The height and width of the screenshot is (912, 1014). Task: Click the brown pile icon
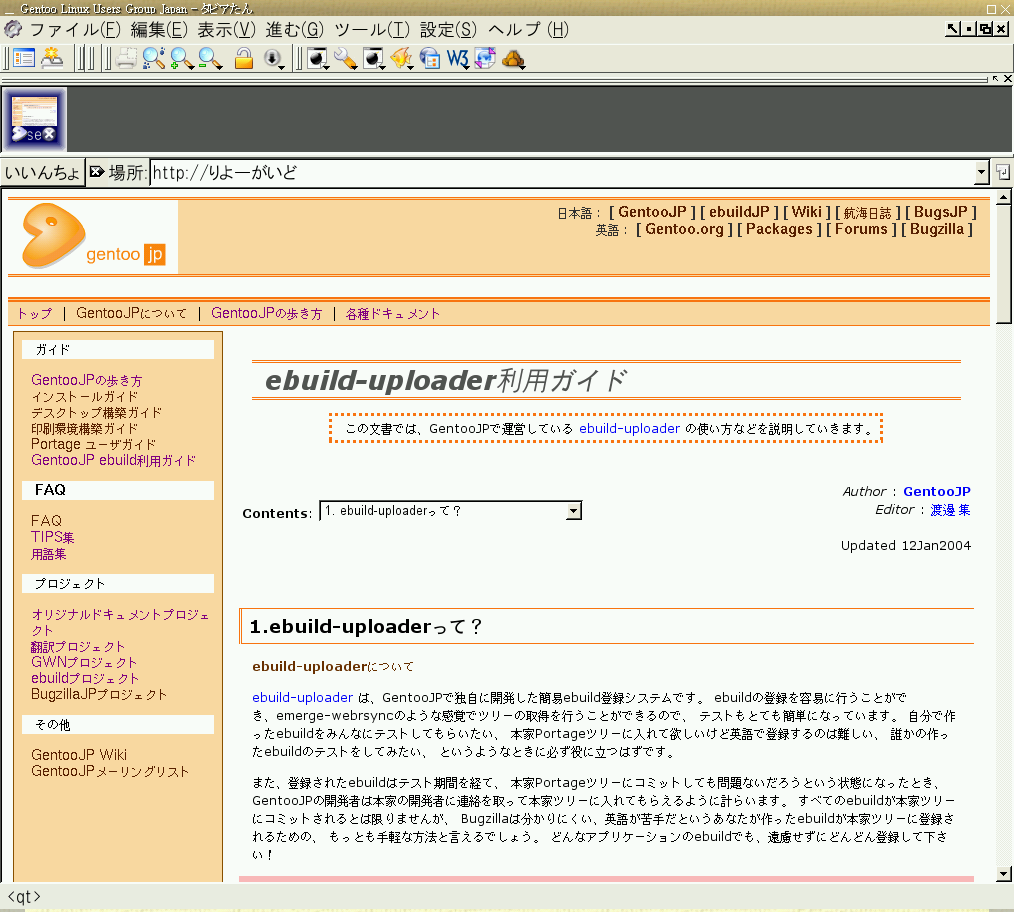pyautogui.click(x=513, y=60)
